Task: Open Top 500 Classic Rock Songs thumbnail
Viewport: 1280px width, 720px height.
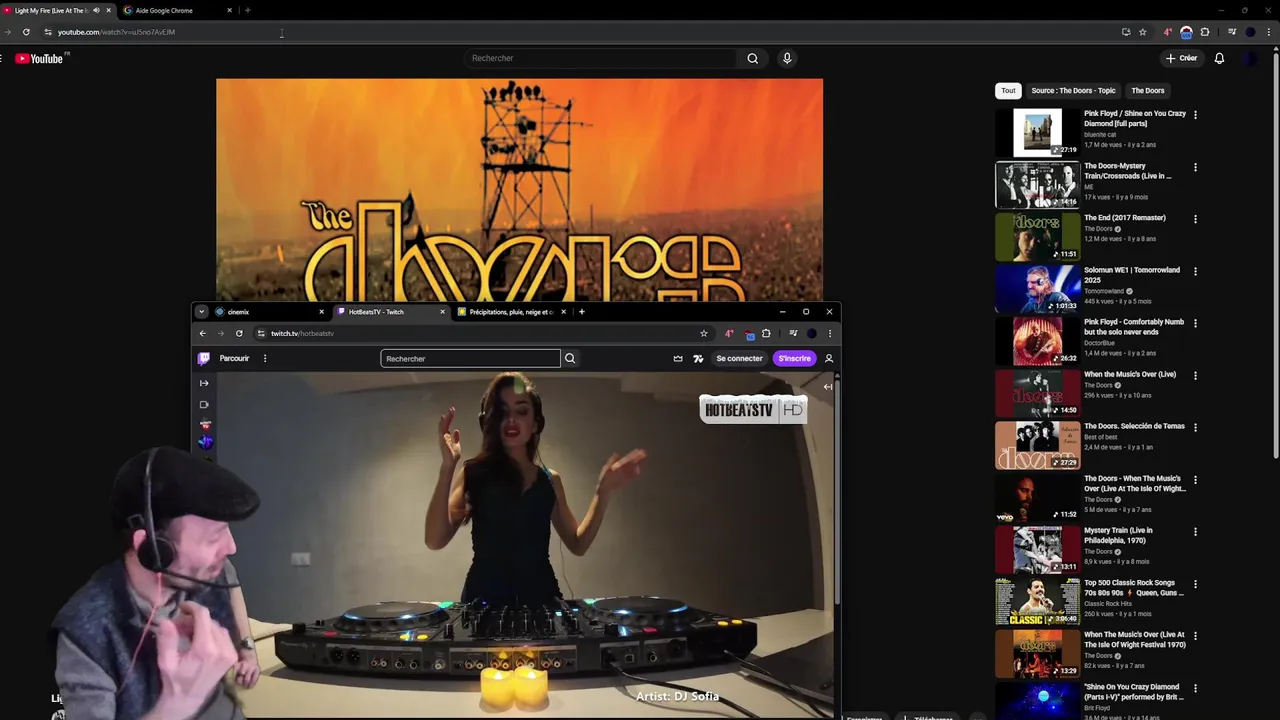Action: (1037, 601)
